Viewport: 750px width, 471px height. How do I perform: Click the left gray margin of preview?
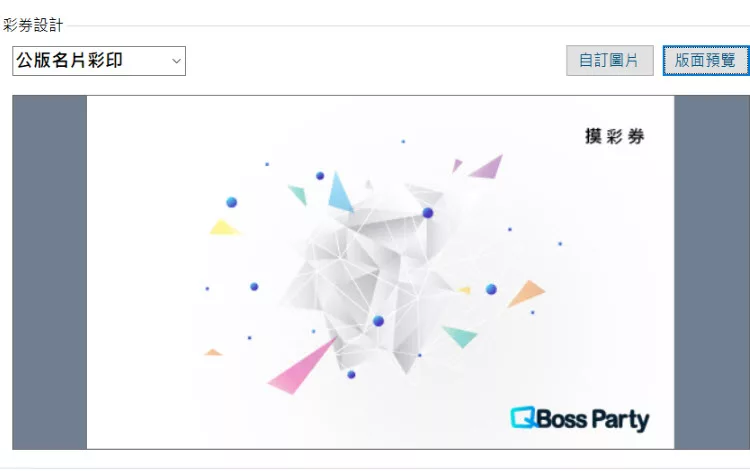(50, 272)
